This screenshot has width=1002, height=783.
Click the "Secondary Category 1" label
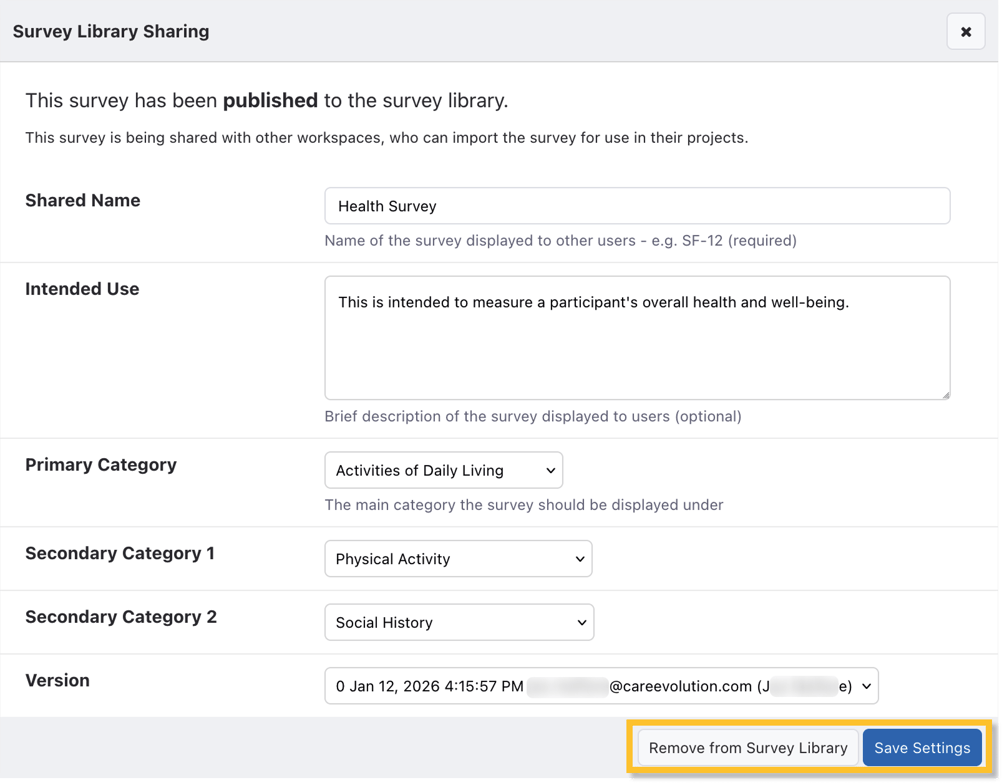(120, 554)
